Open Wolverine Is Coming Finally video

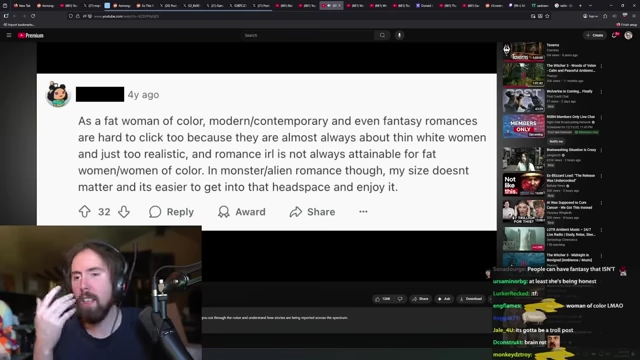coord(524,100)
